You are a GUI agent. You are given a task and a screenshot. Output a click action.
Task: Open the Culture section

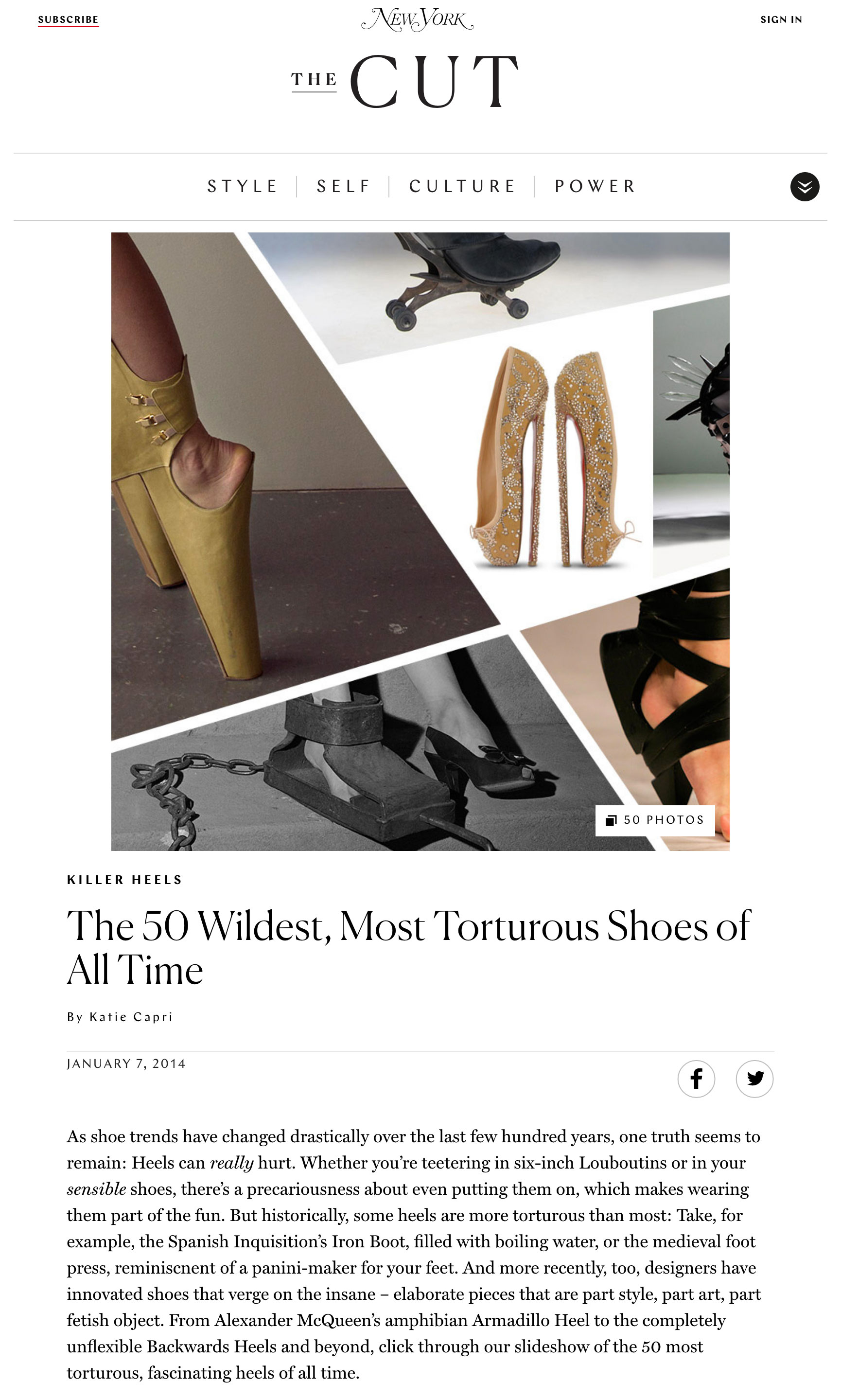462,186
